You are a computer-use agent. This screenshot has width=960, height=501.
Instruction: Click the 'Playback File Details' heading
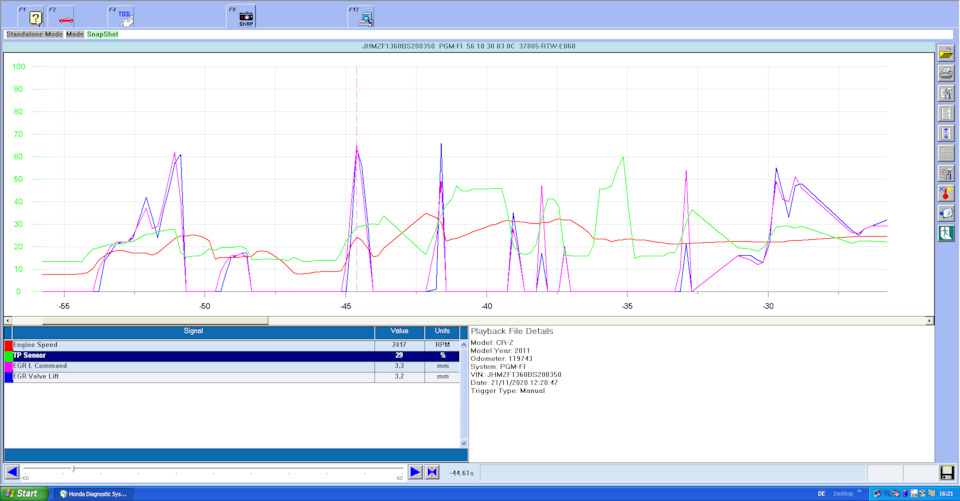512,331
